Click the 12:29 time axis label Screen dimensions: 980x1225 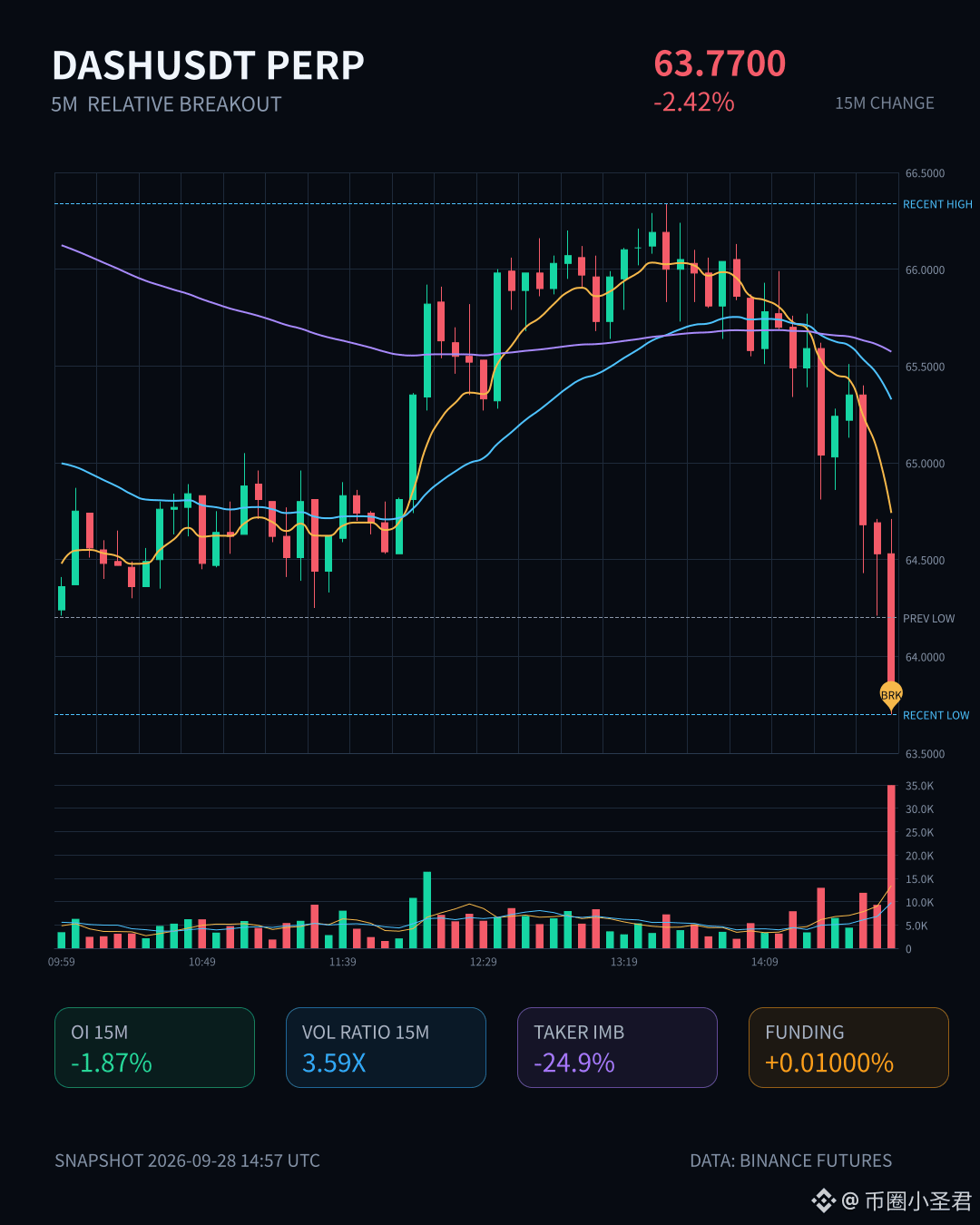click(484, 962)
